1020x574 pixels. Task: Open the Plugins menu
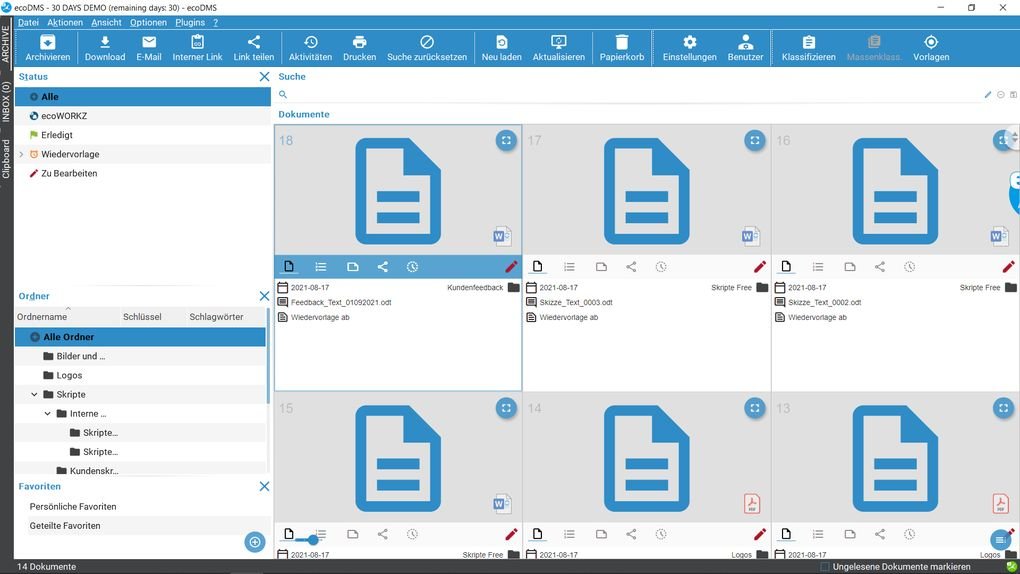(190, 22)
